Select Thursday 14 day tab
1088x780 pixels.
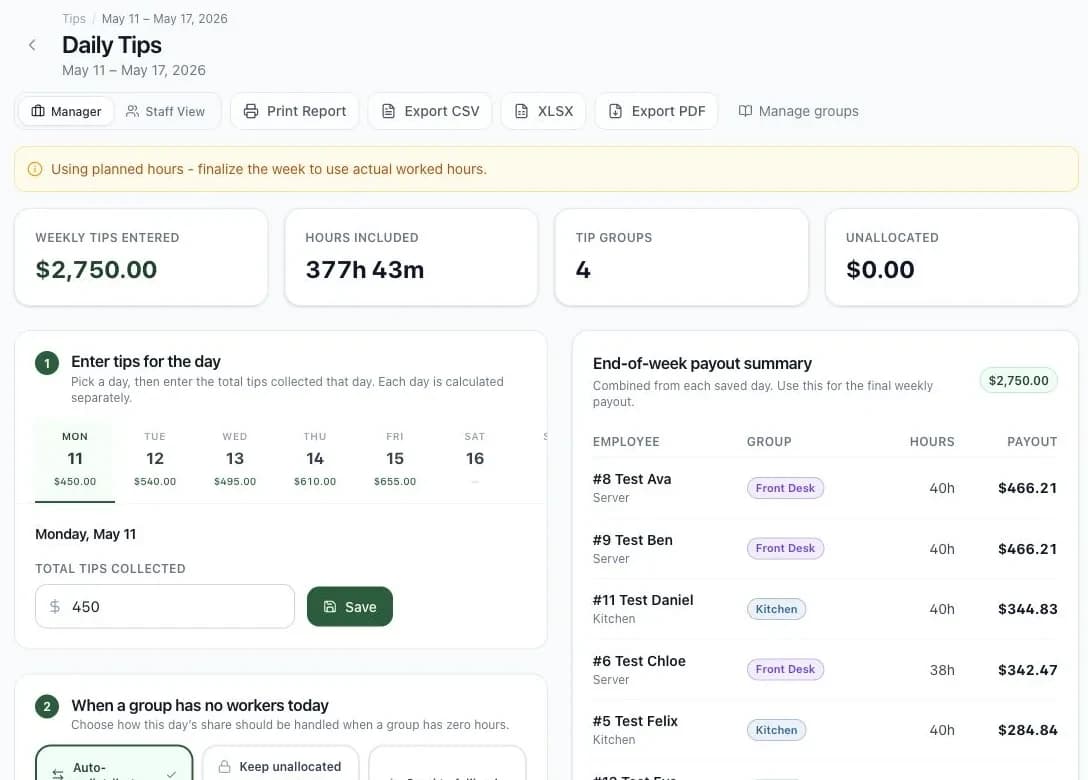(x=315, y=459)
